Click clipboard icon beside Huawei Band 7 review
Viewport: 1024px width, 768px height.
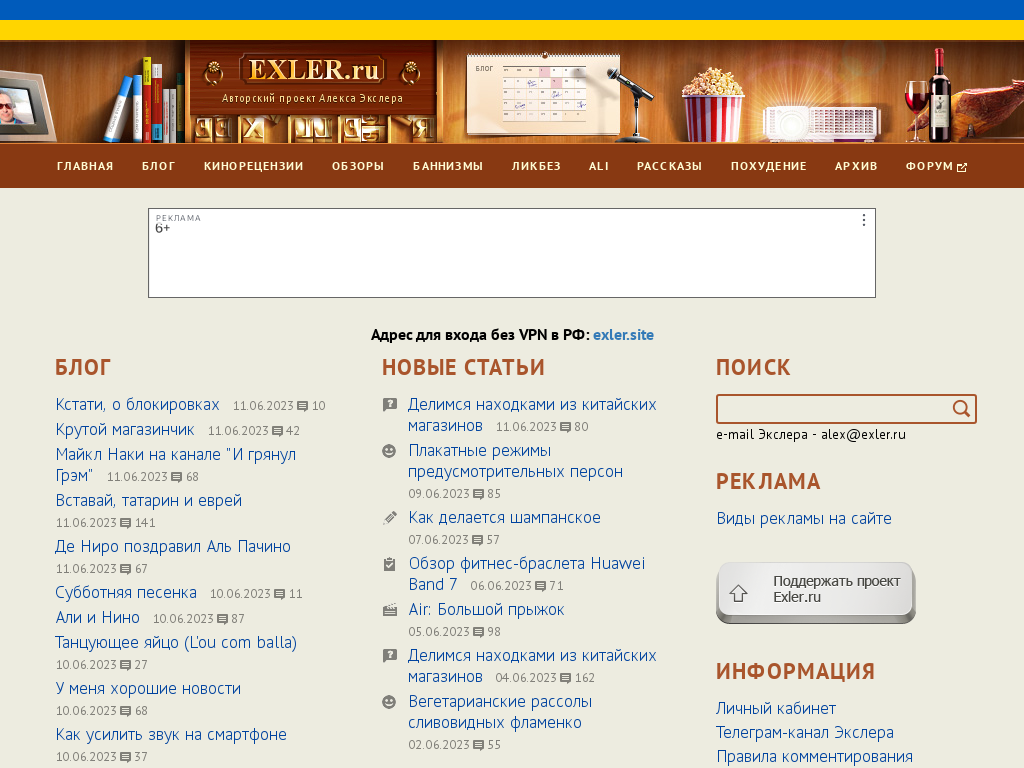pyautogui.click(x=389, y=564)
